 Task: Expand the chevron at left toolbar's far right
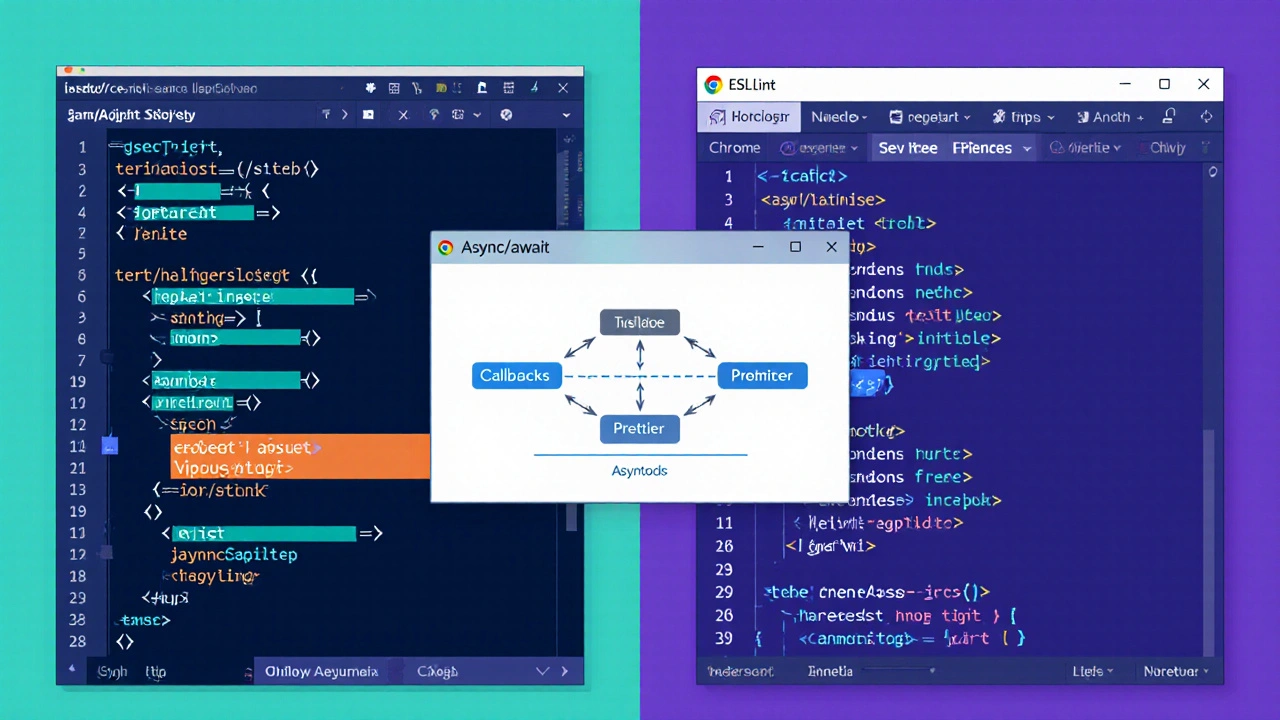566,115
